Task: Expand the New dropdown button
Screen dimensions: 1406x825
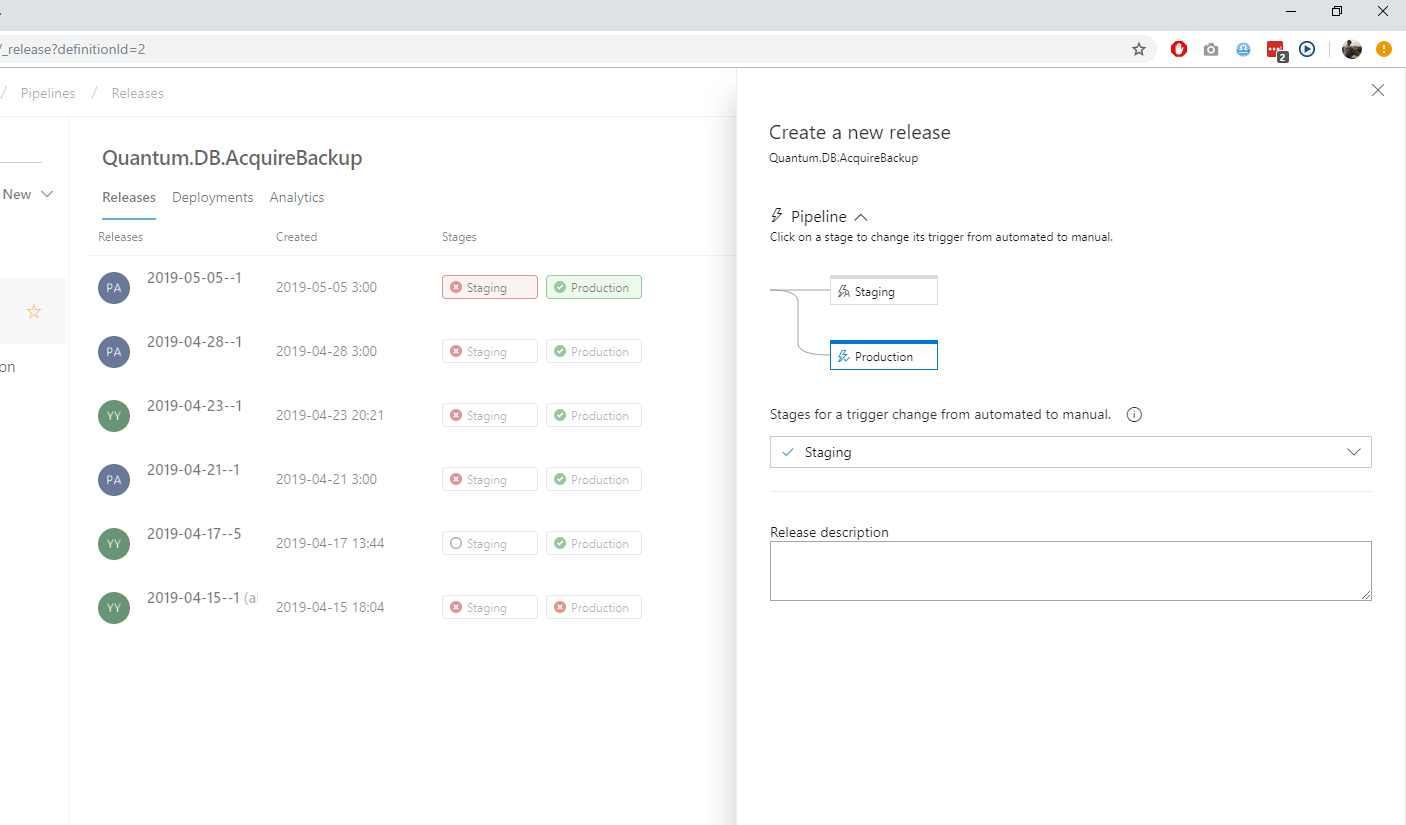Action: [28, 194]
